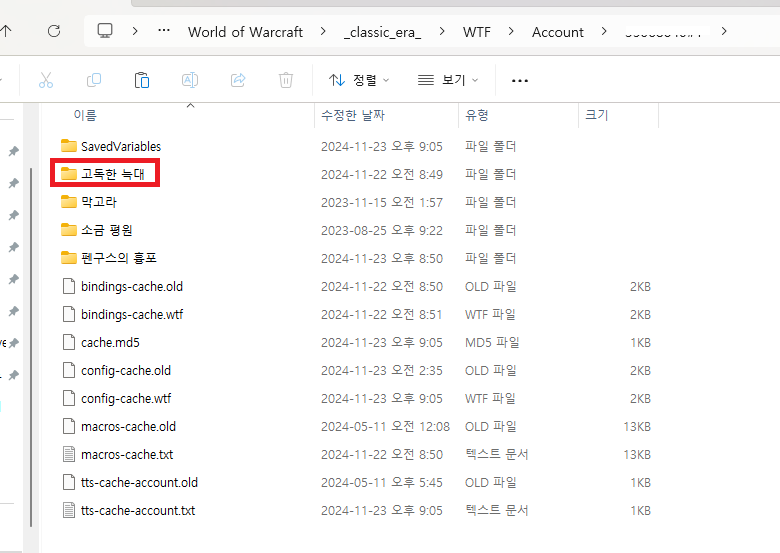780x553 pixels.
Task: Click 1KB size of cache.md5
Action: [640, 343]
